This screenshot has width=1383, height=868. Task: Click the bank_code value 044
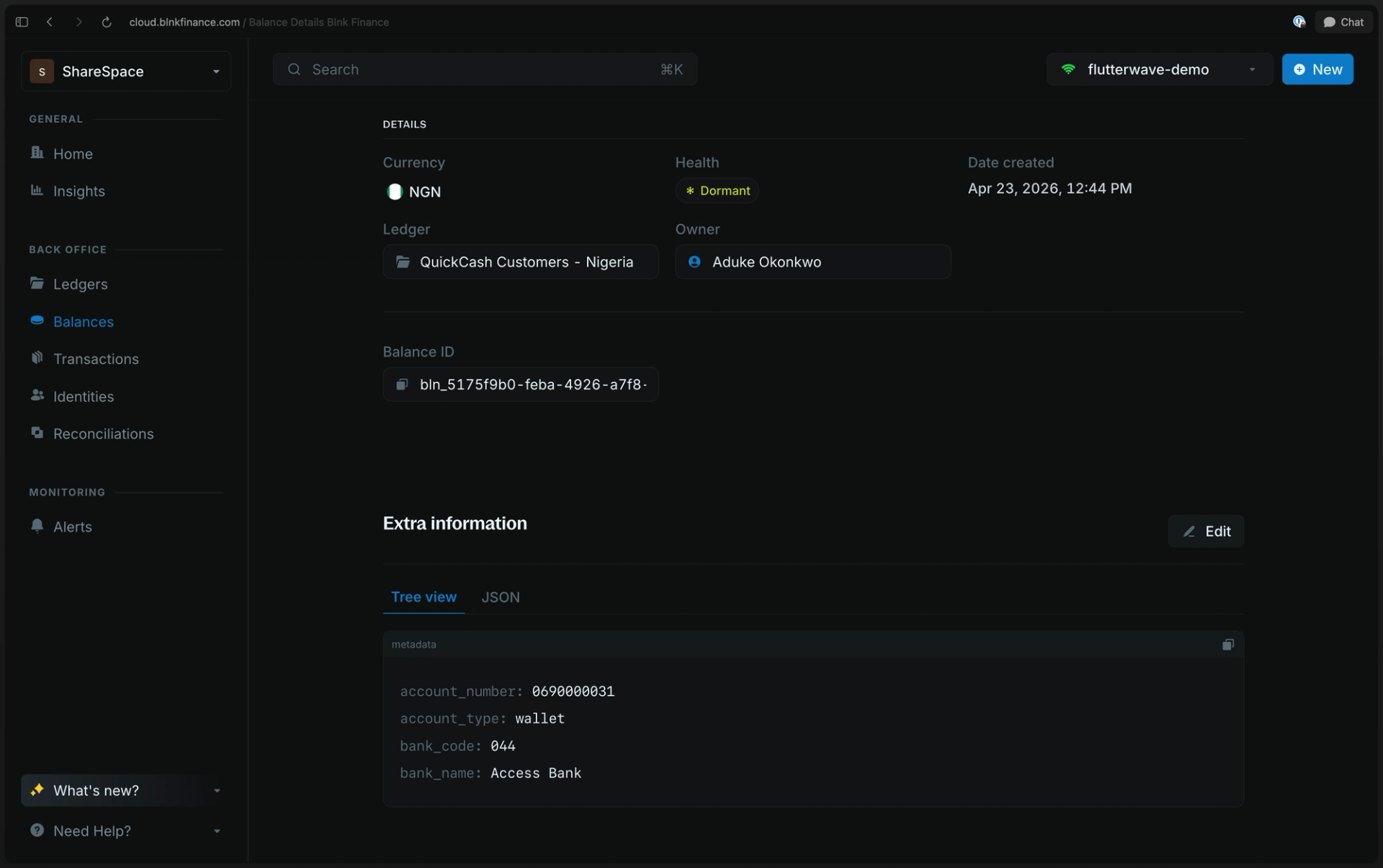tap(503, 746)
